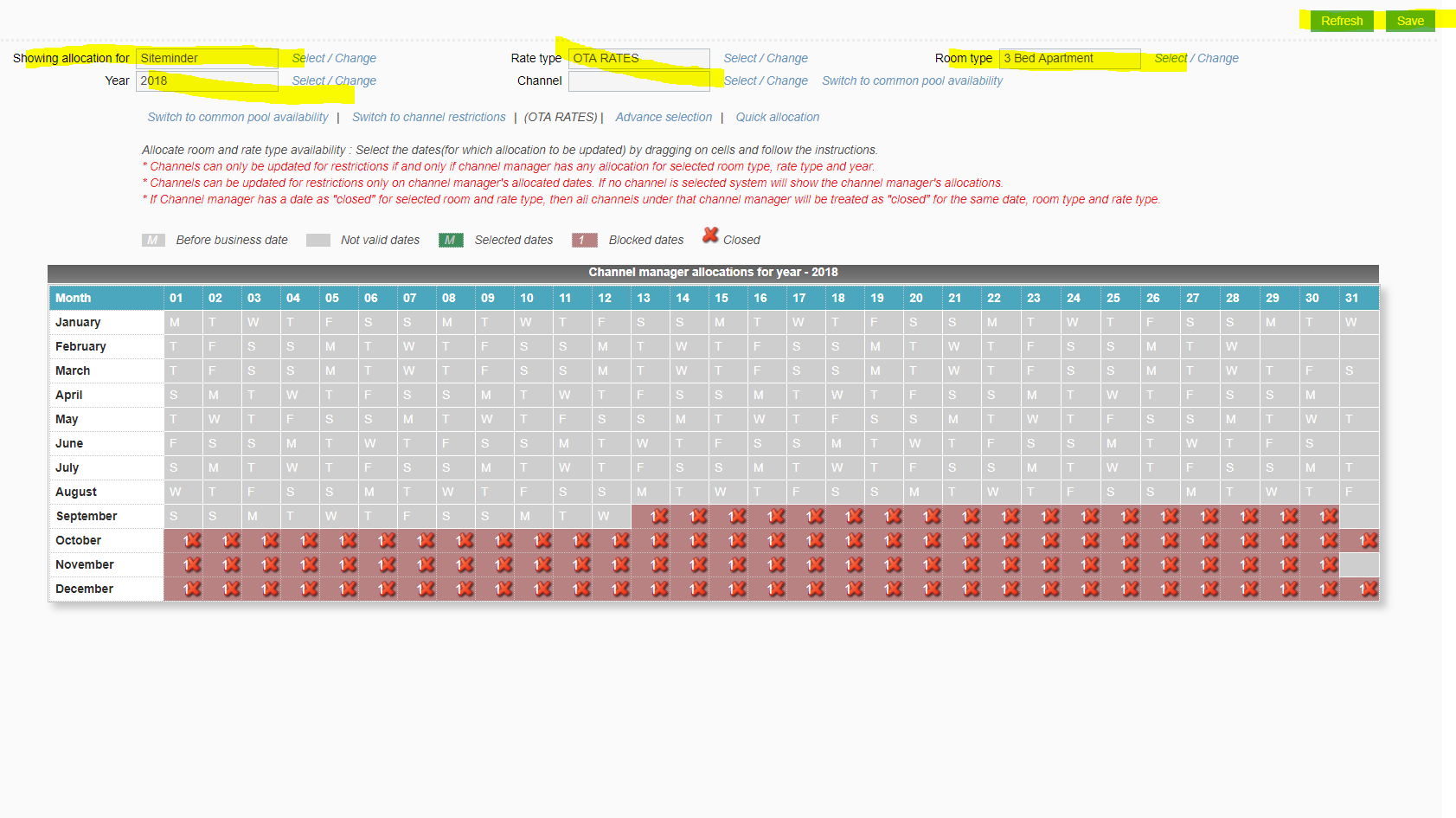Viewport: 1456px width, 818px height.
Task: Focus the empty Channel field
Action: click(x=638, y=81)
